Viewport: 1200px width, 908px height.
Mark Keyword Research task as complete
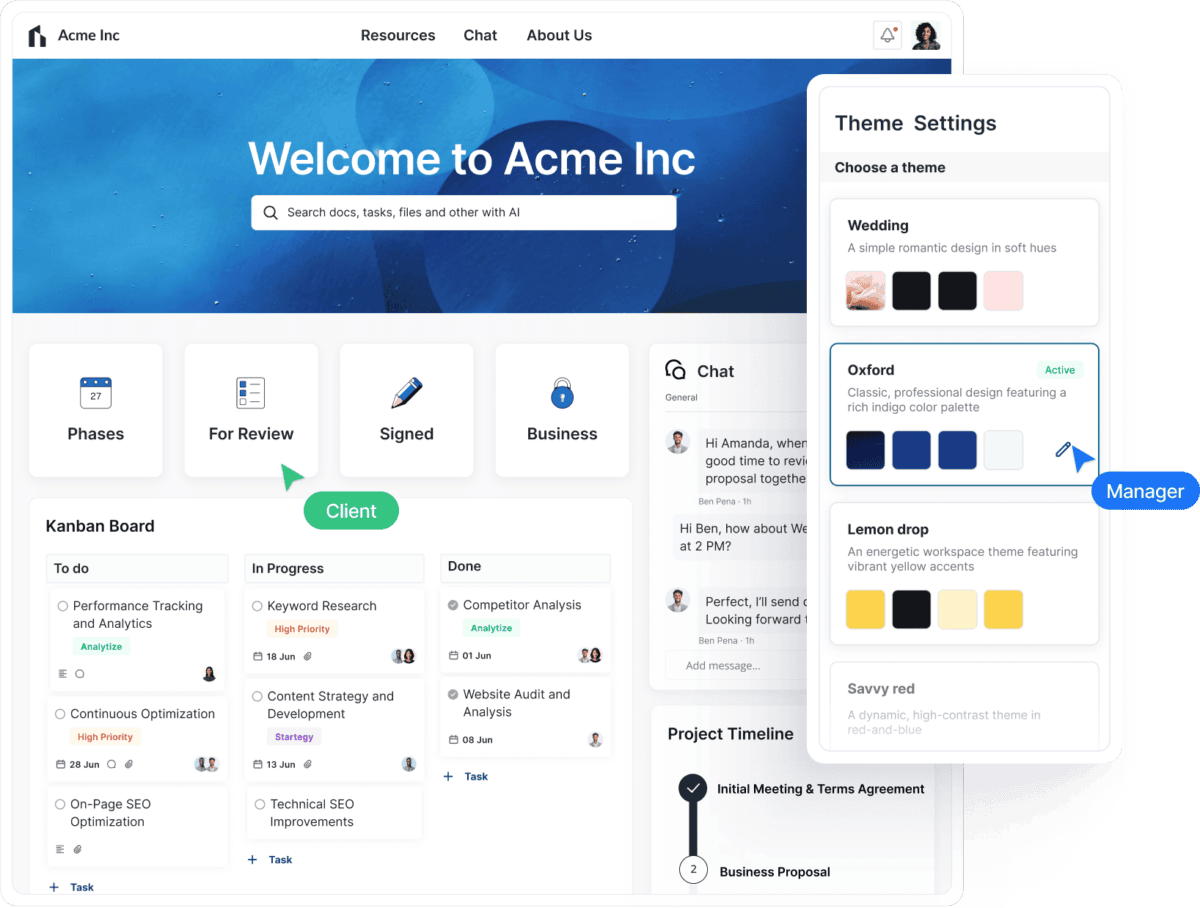click(257, 606)
